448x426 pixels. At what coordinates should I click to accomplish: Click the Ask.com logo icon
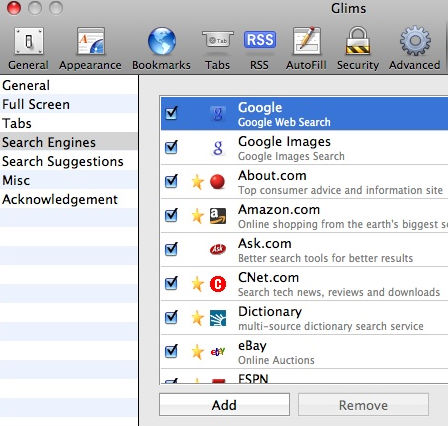pos(218,249)
